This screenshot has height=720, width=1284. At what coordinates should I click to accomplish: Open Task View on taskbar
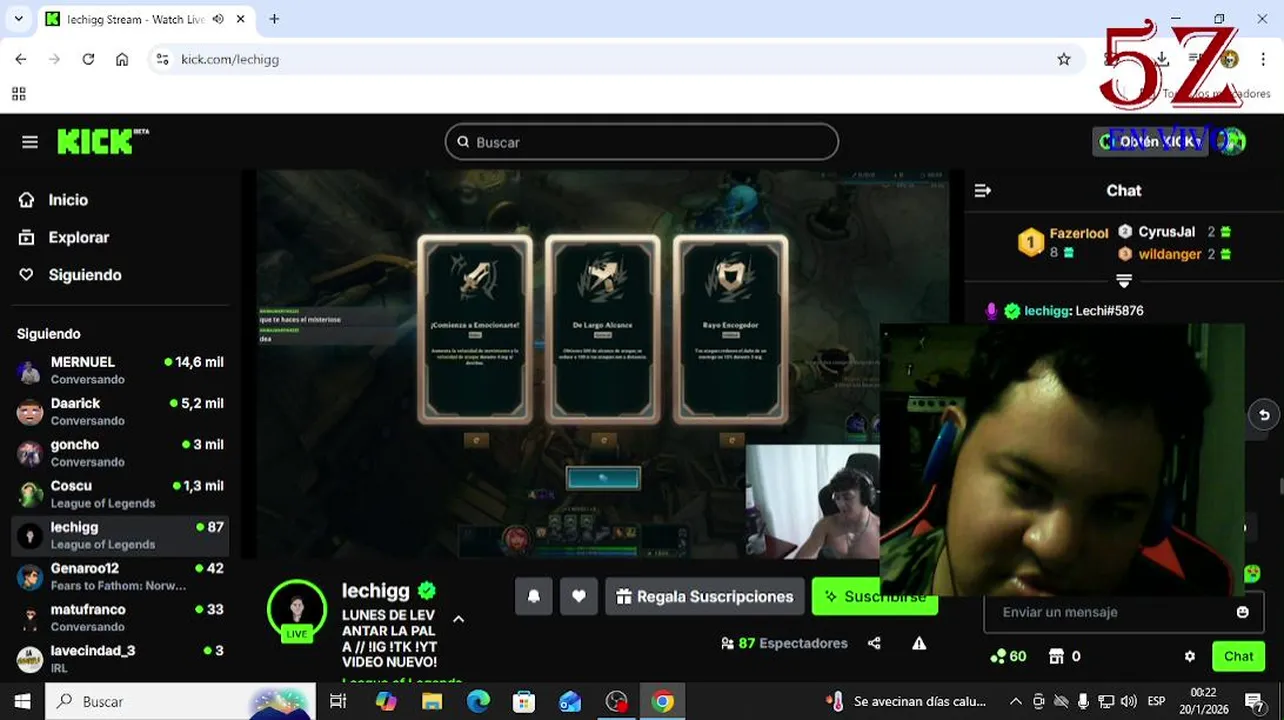click(338, 701)
